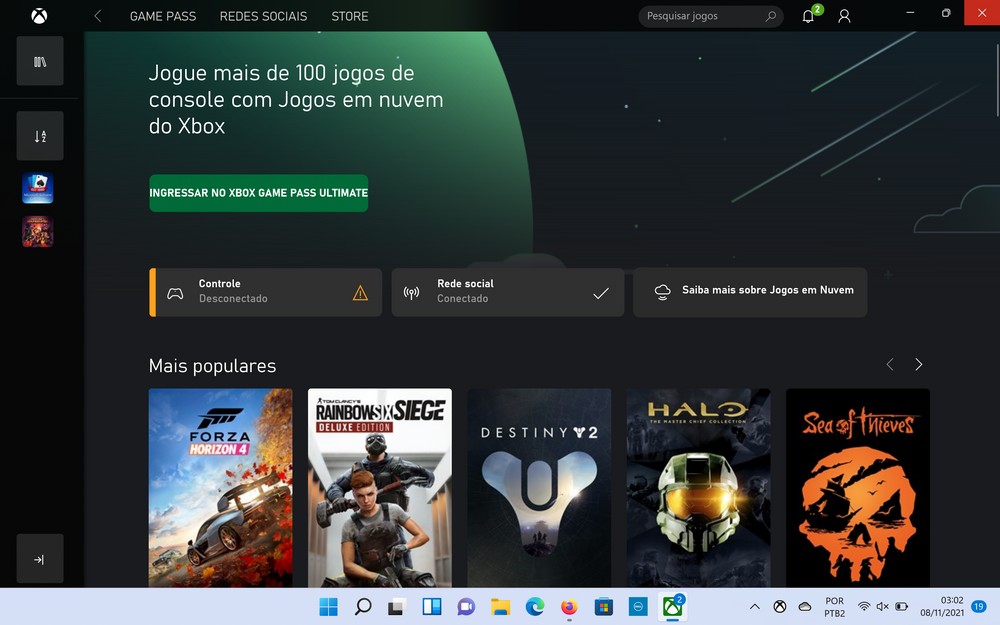Focus the Pesquisar jogos search field

(710, 16)
